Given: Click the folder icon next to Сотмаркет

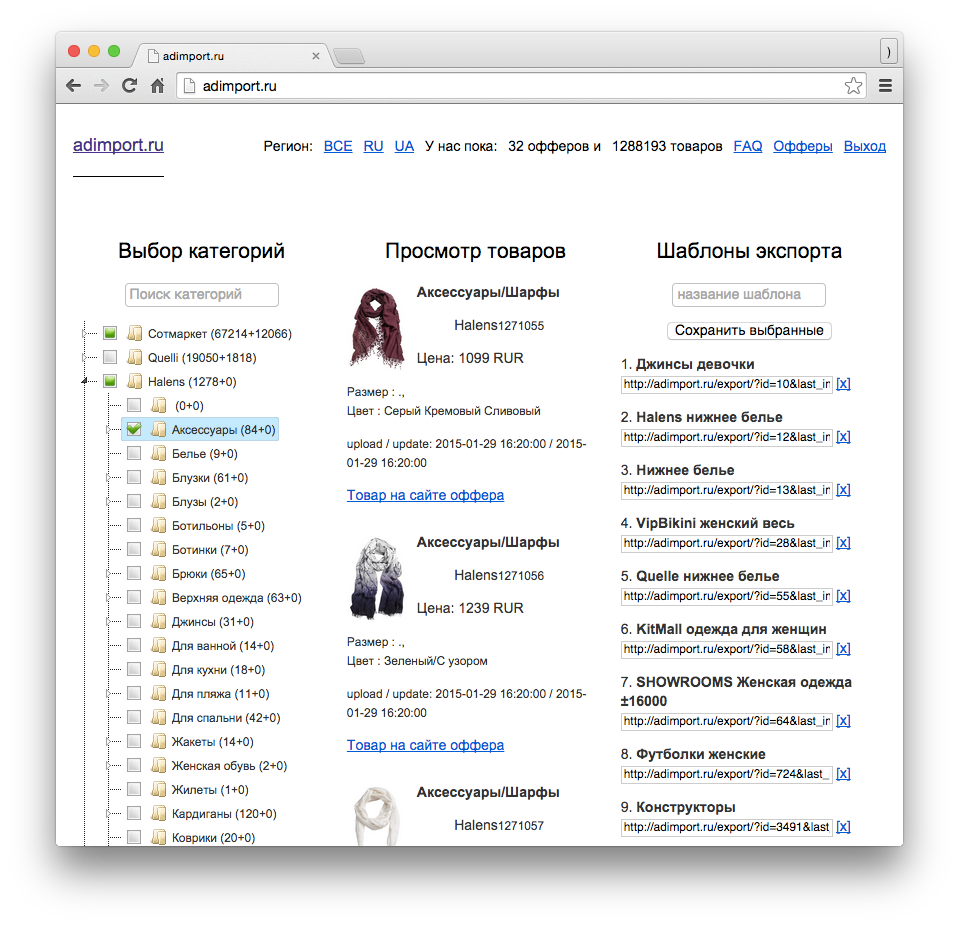Looking at the screenshot, I should pos(135,334).
